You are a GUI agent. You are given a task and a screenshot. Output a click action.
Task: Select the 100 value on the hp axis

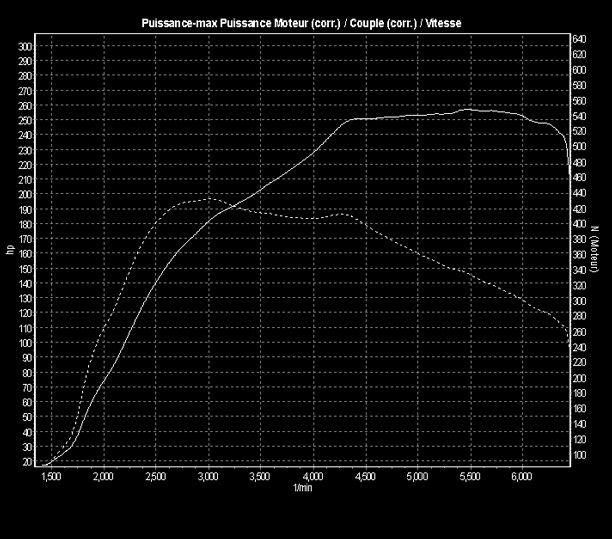point(26,343)
